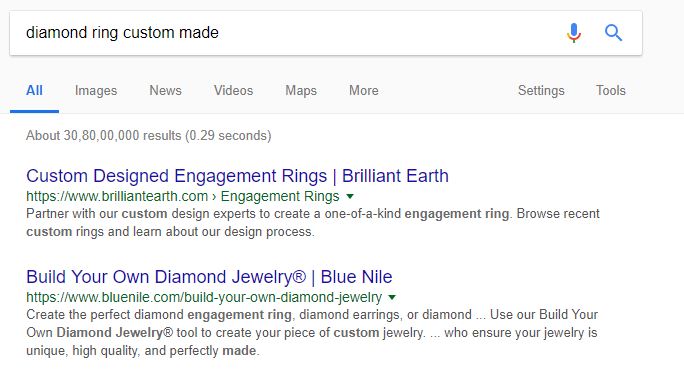This screenshot has width=684, height=379.
Task: Open the More search options menu
Action: click(363, 90)
